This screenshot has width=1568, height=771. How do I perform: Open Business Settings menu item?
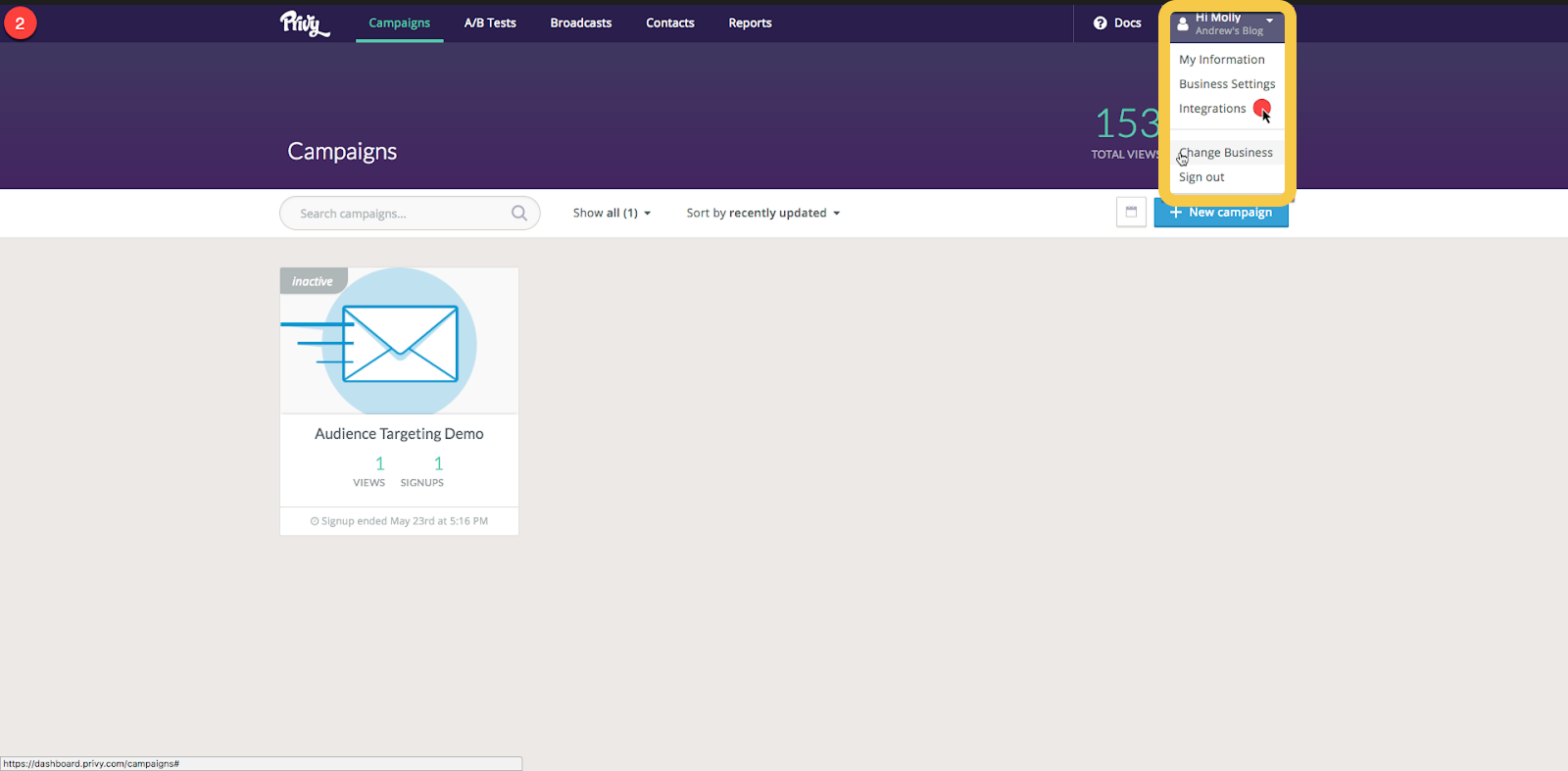(1226, 84)
